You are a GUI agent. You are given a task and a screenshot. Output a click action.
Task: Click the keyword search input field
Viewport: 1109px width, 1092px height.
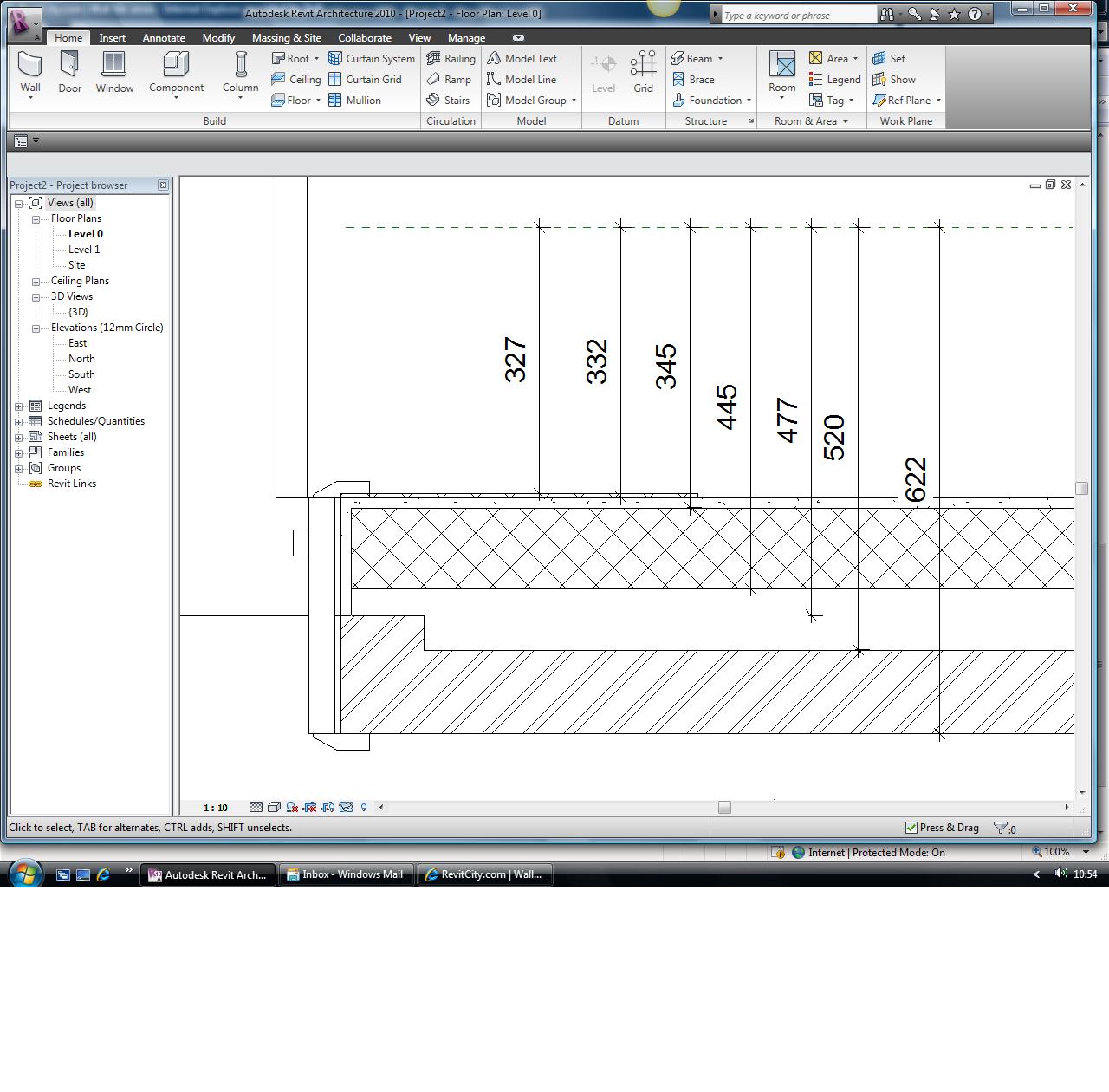tap(798, 15)
